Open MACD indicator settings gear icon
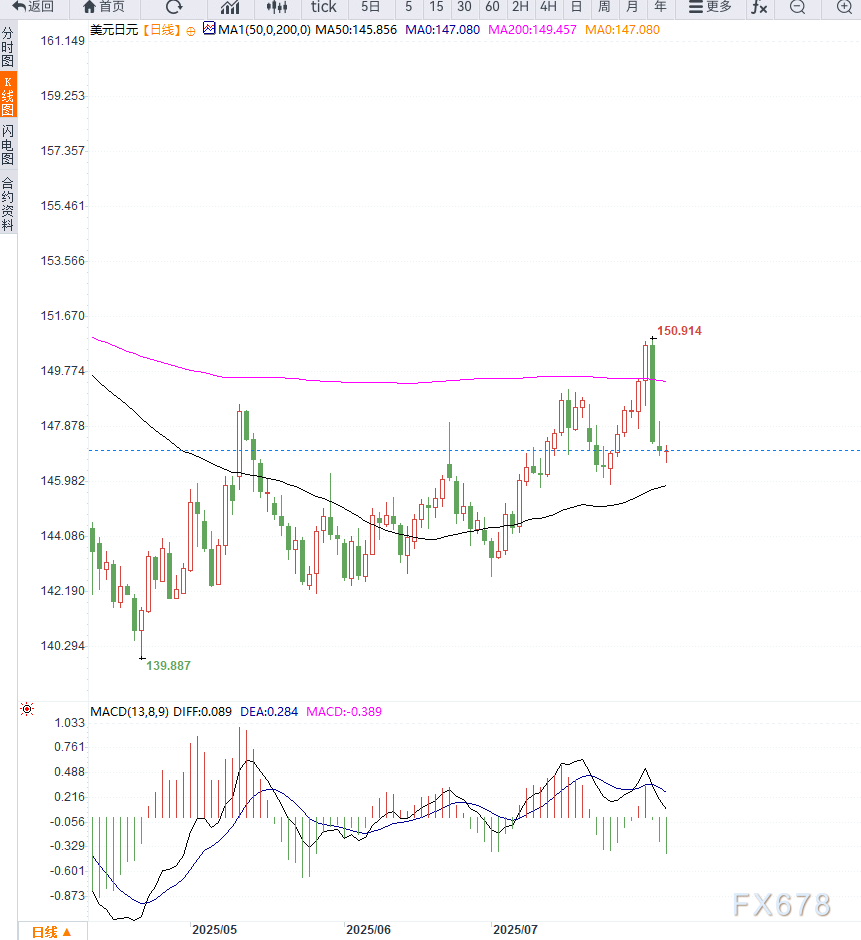 click(27, 710)
